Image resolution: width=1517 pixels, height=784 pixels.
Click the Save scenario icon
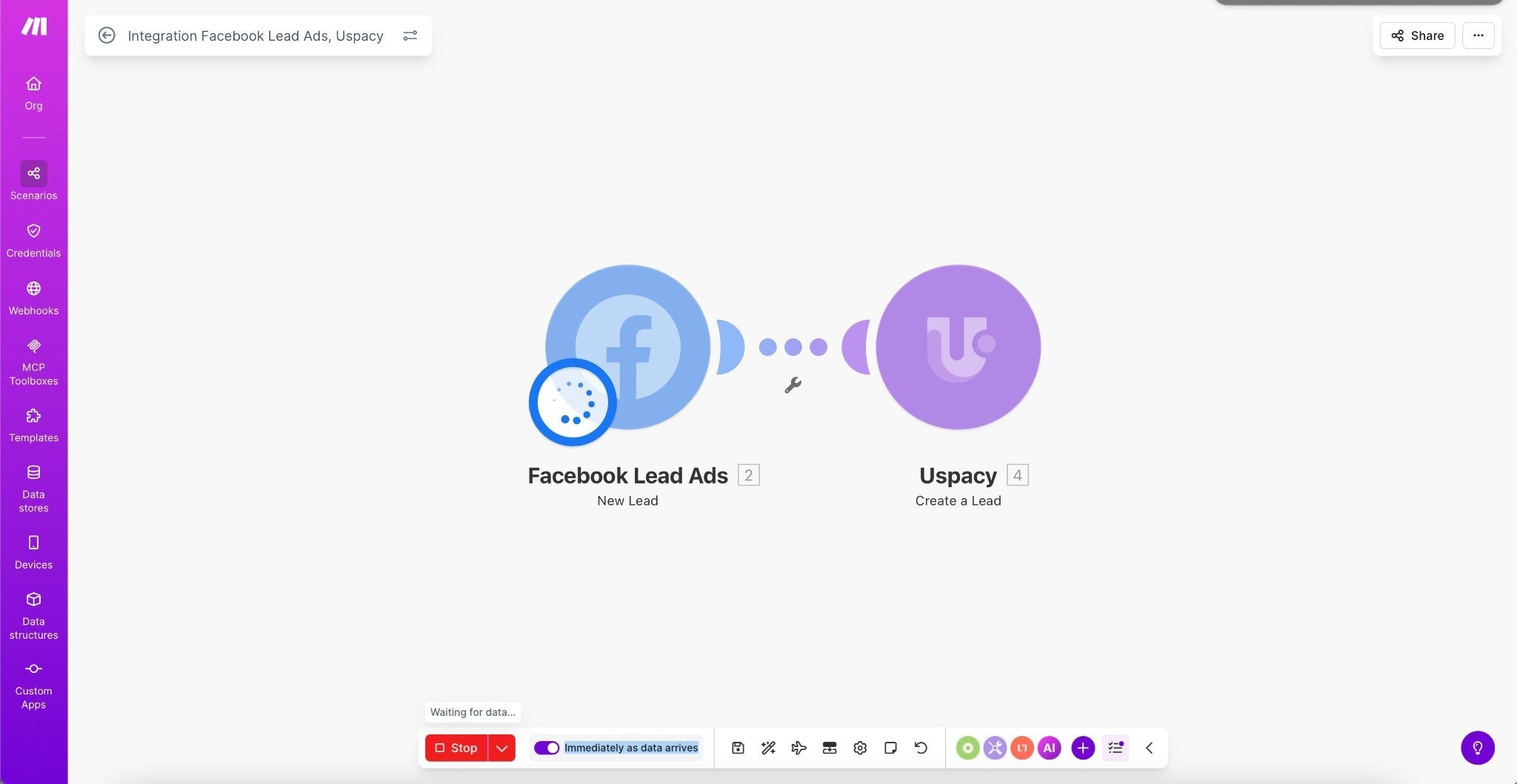[738, 748]
